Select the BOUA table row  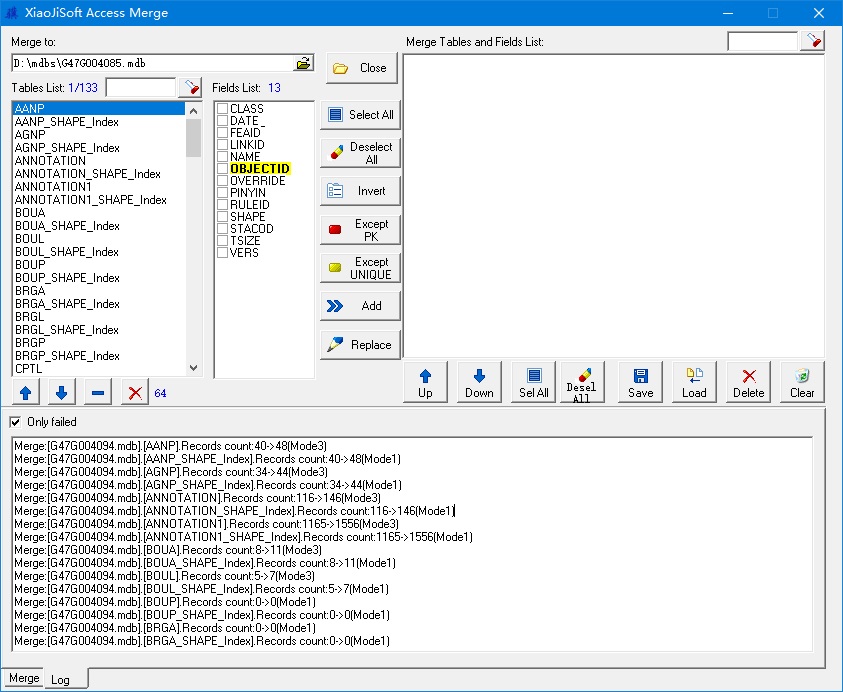coord(98,212)
